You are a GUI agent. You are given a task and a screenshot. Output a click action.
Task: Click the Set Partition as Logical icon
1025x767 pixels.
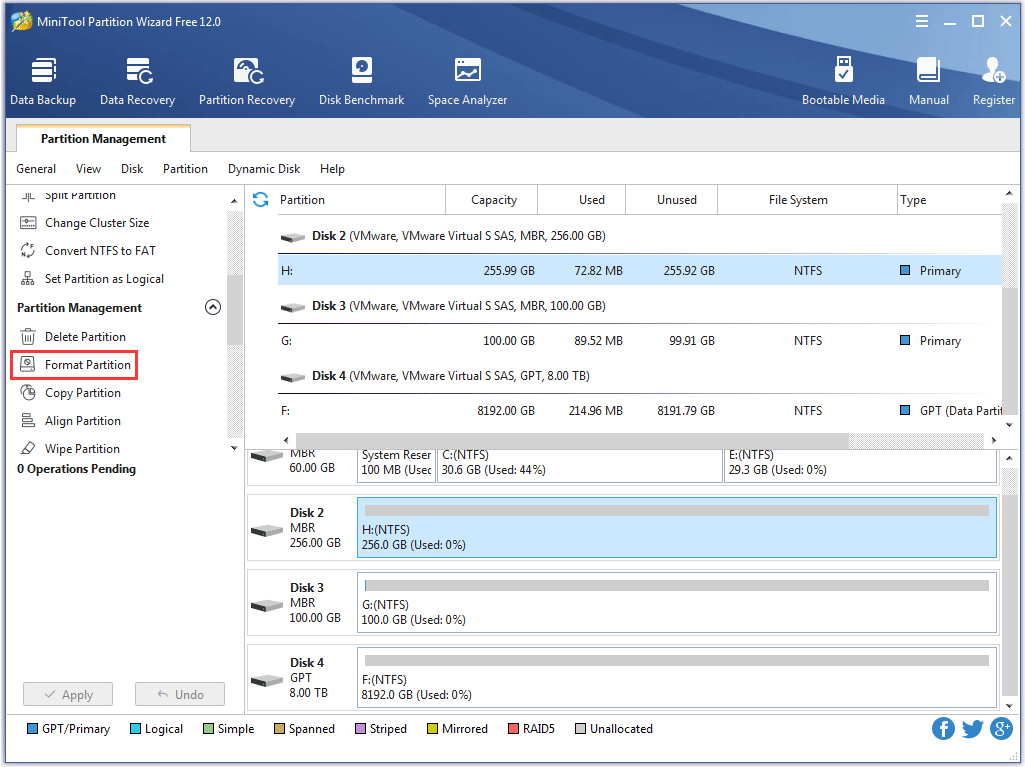point(28,279)
